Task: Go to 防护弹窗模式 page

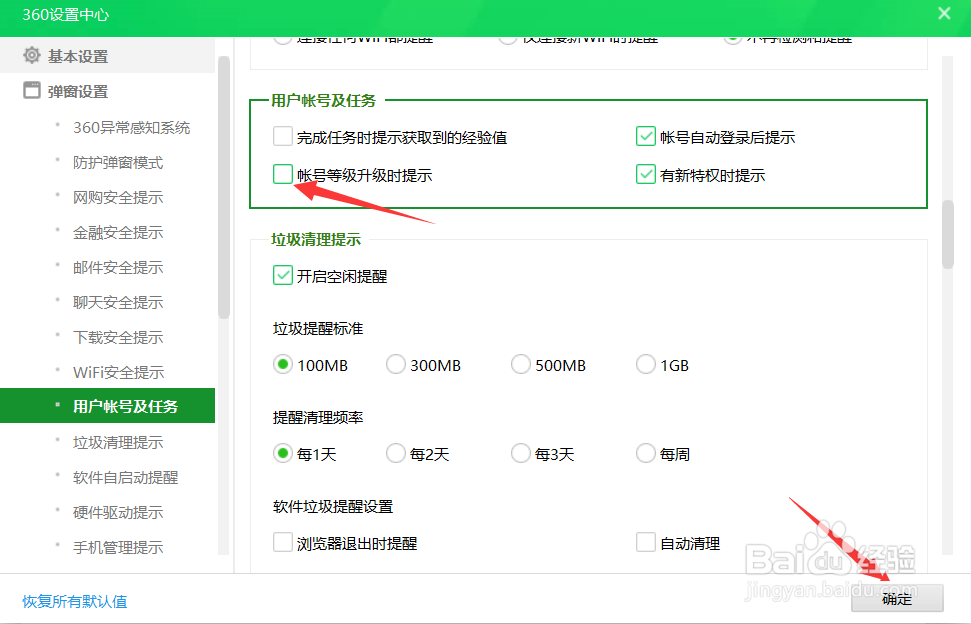Action: tap(118, 163)
